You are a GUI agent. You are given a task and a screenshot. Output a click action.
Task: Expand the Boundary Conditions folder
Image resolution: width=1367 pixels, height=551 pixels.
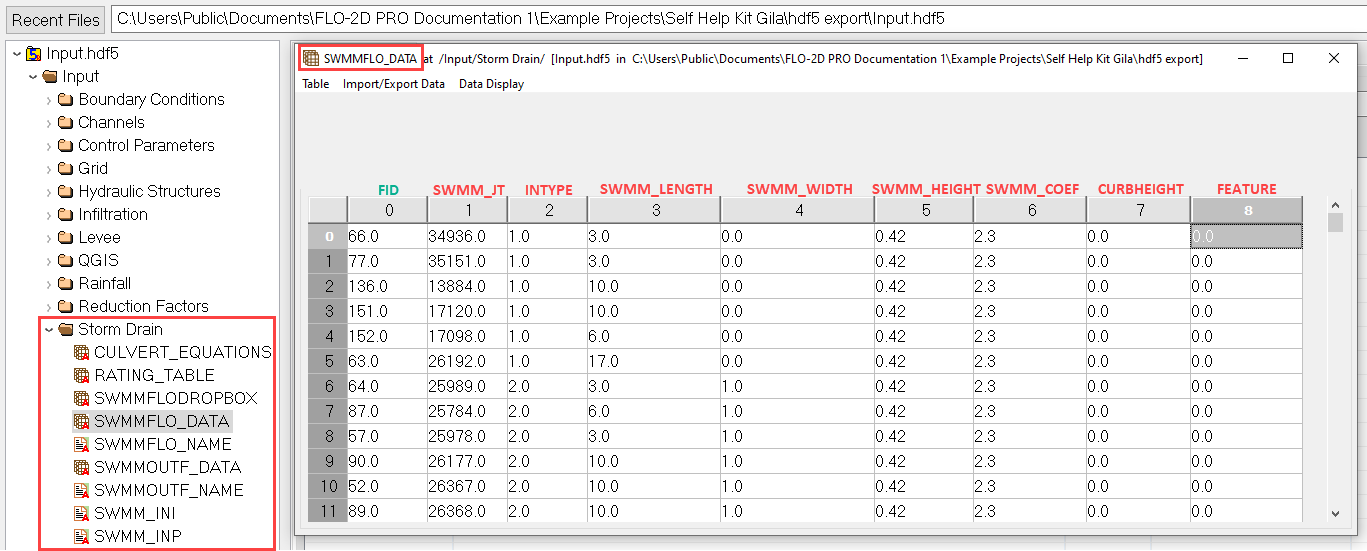click(x=49, y=100)
